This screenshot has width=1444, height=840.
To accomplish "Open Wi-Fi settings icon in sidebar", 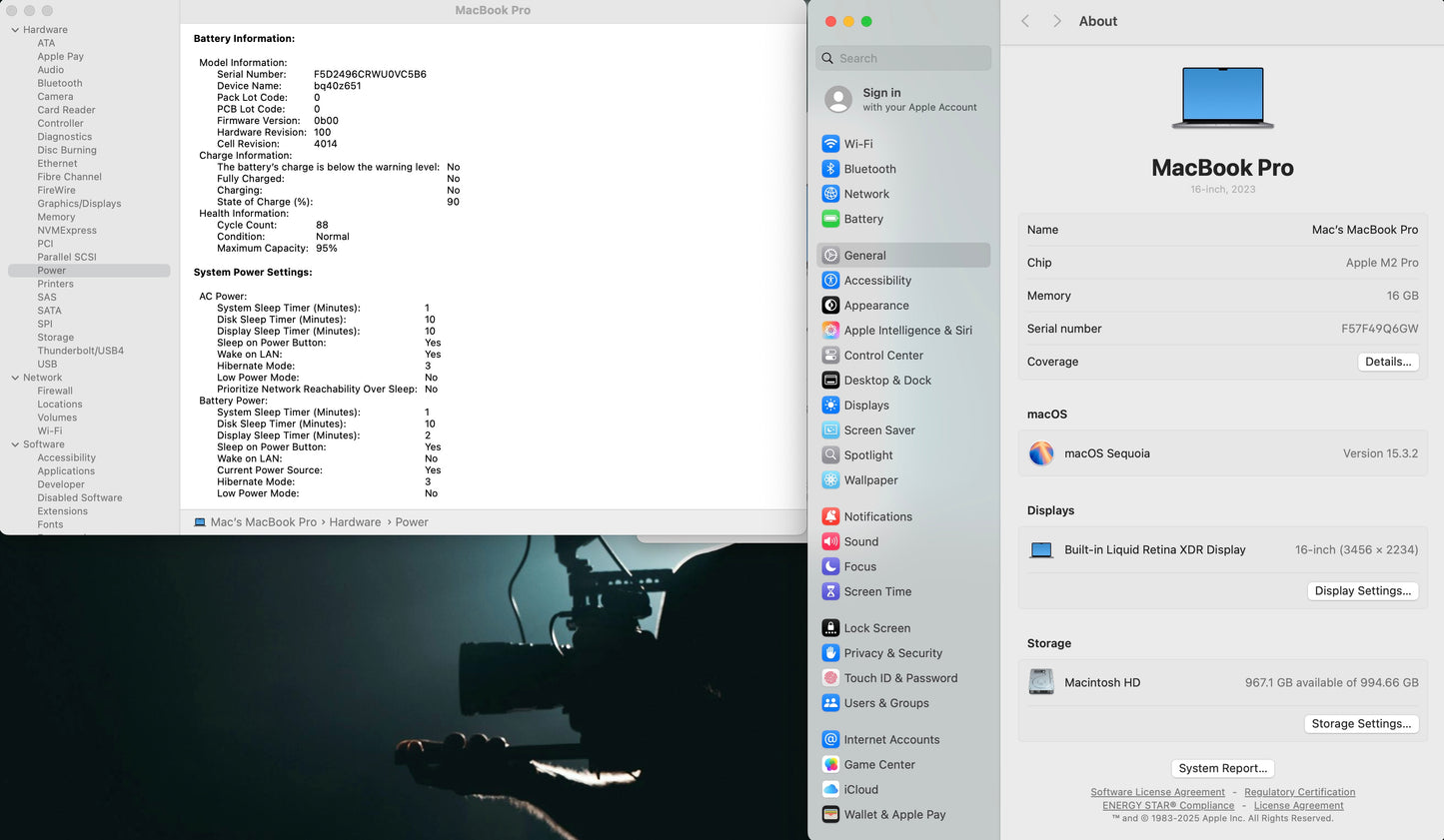I will pos(830,144).
